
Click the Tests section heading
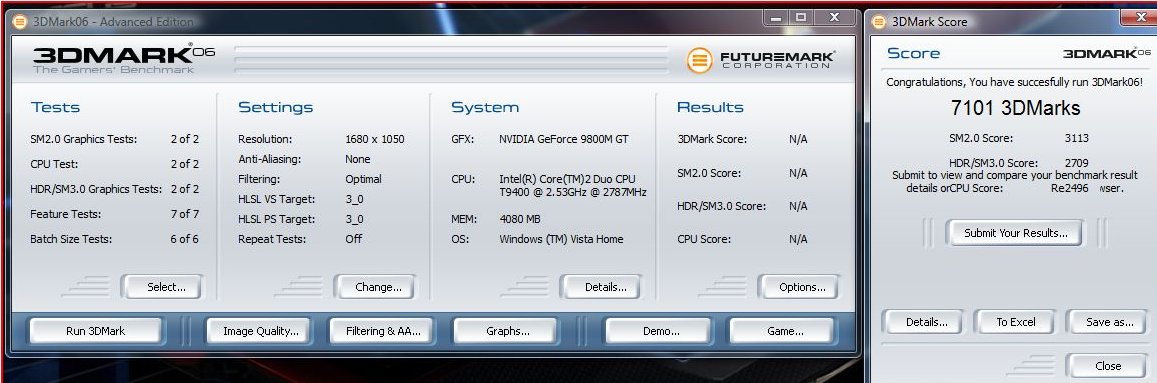pos(55,107)
